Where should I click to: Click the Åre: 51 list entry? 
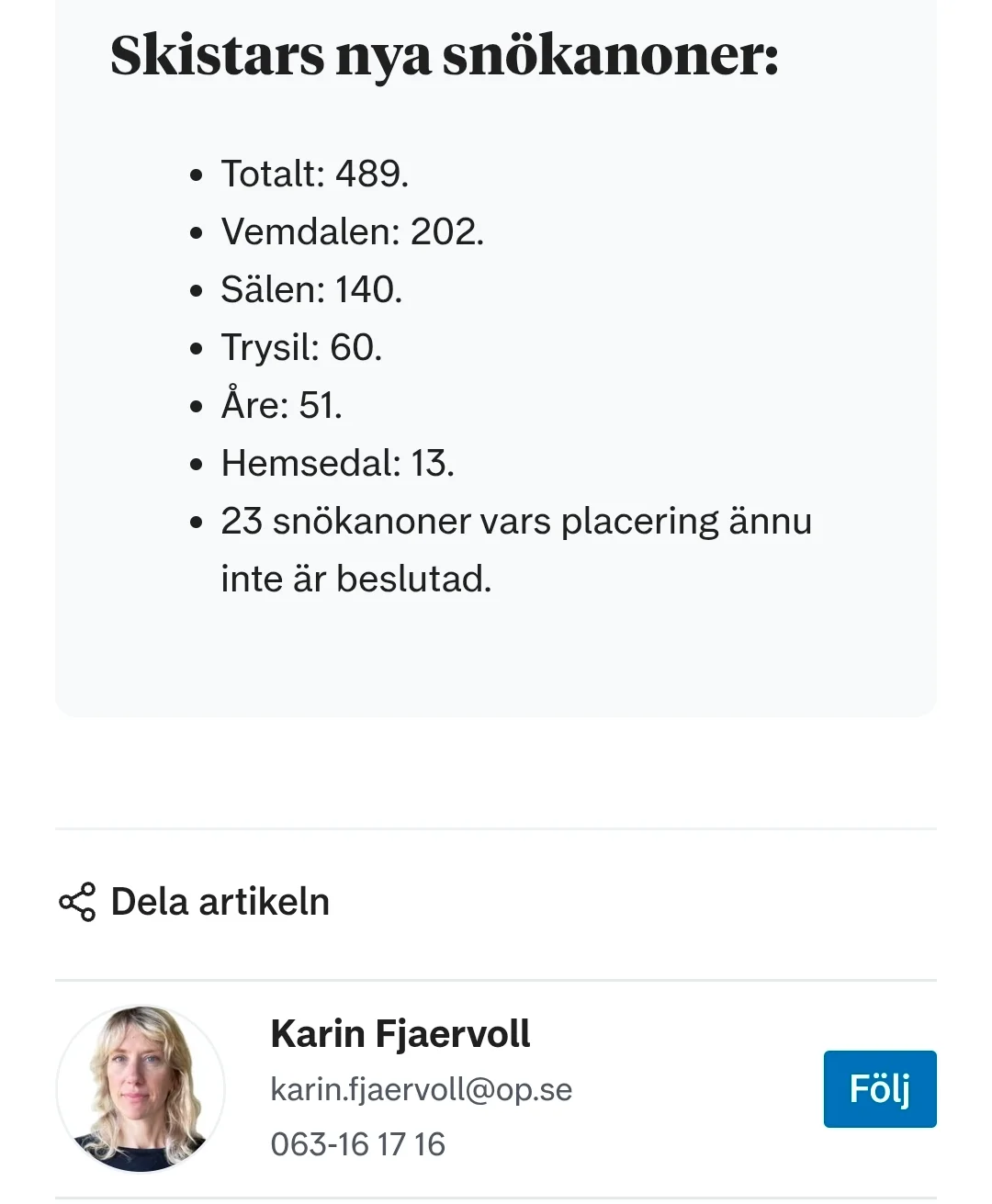click(x=281, y=405)
